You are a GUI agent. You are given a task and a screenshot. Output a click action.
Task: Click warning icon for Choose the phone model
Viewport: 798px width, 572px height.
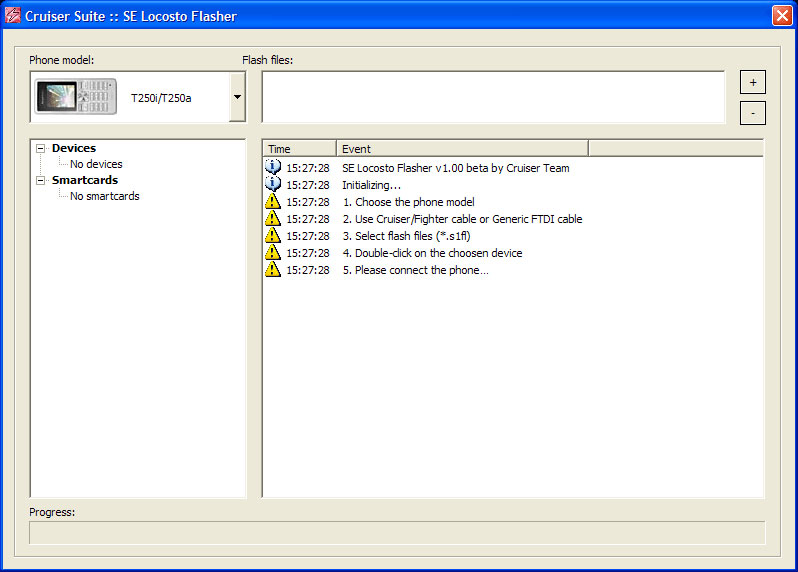(273, 202)
